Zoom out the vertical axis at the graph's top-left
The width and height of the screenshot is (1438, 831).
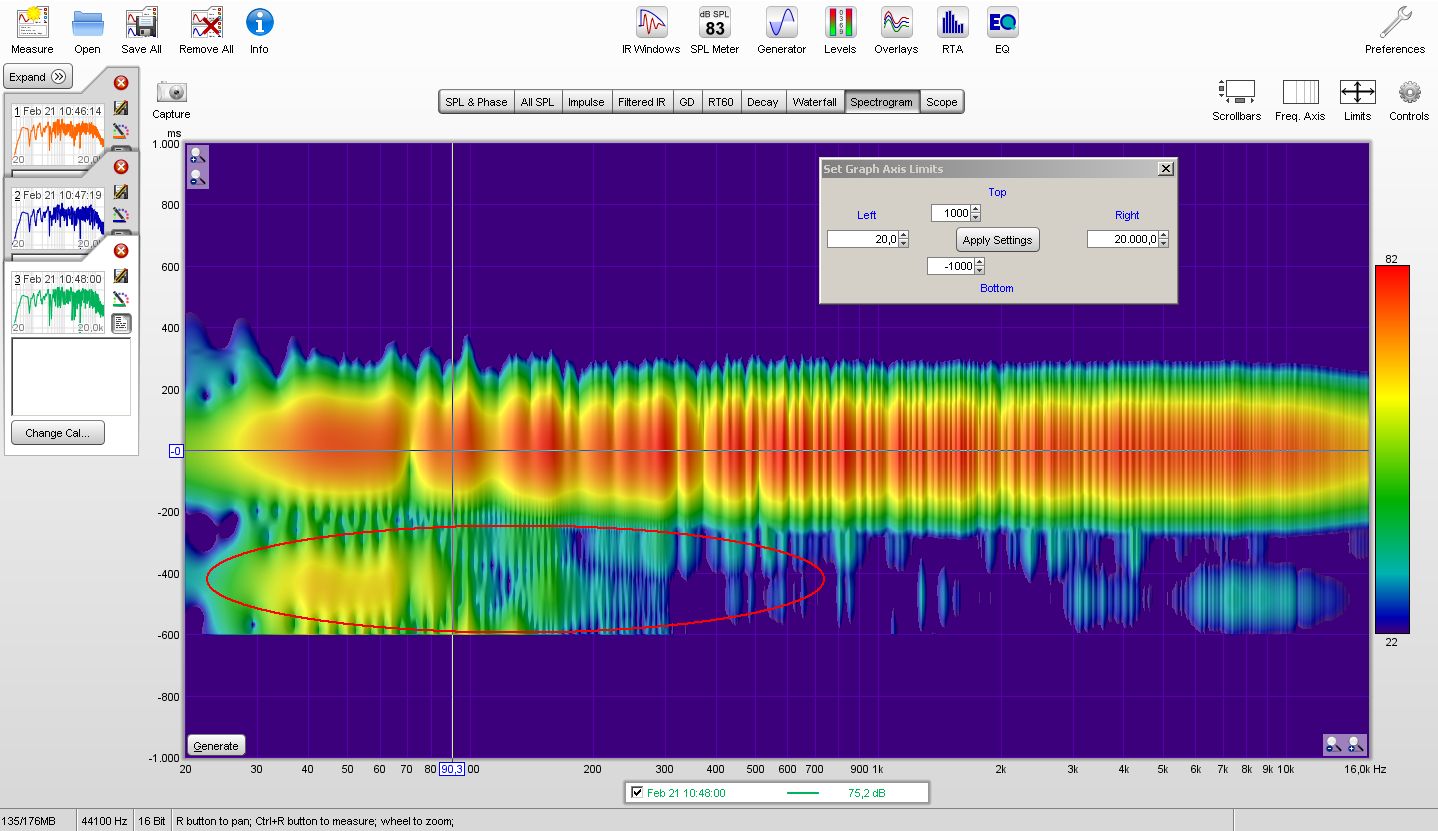click(198, 177)
